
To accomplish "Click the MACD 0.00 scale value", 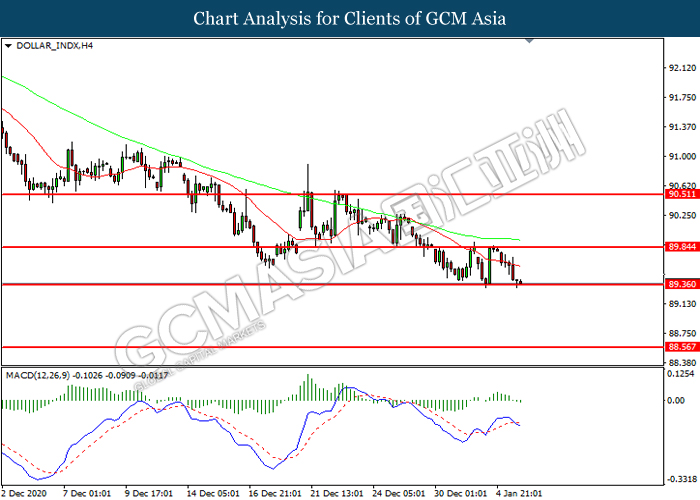I will tap(676, 400).
